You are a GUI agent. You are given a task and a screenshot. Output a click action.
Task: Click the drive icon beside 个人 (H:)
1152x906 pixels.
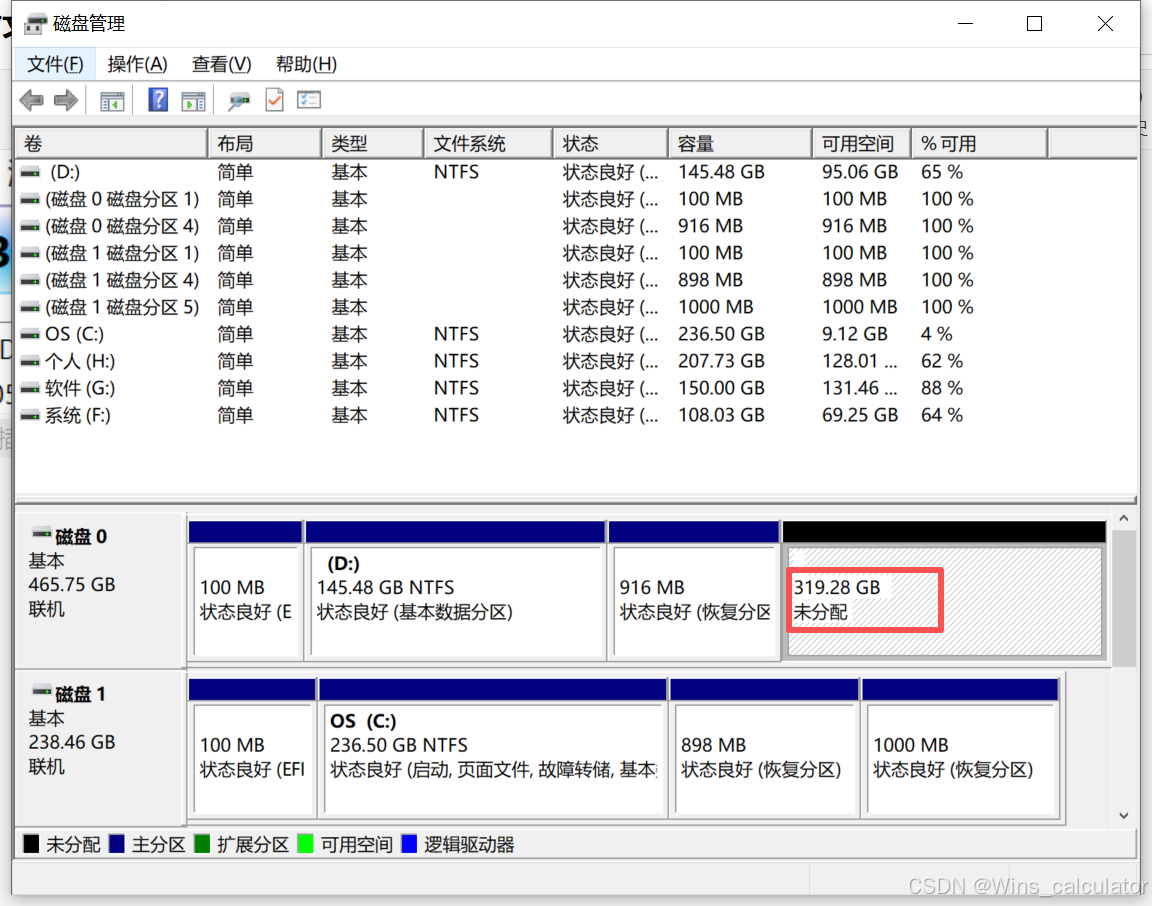[x=30, y=362]
